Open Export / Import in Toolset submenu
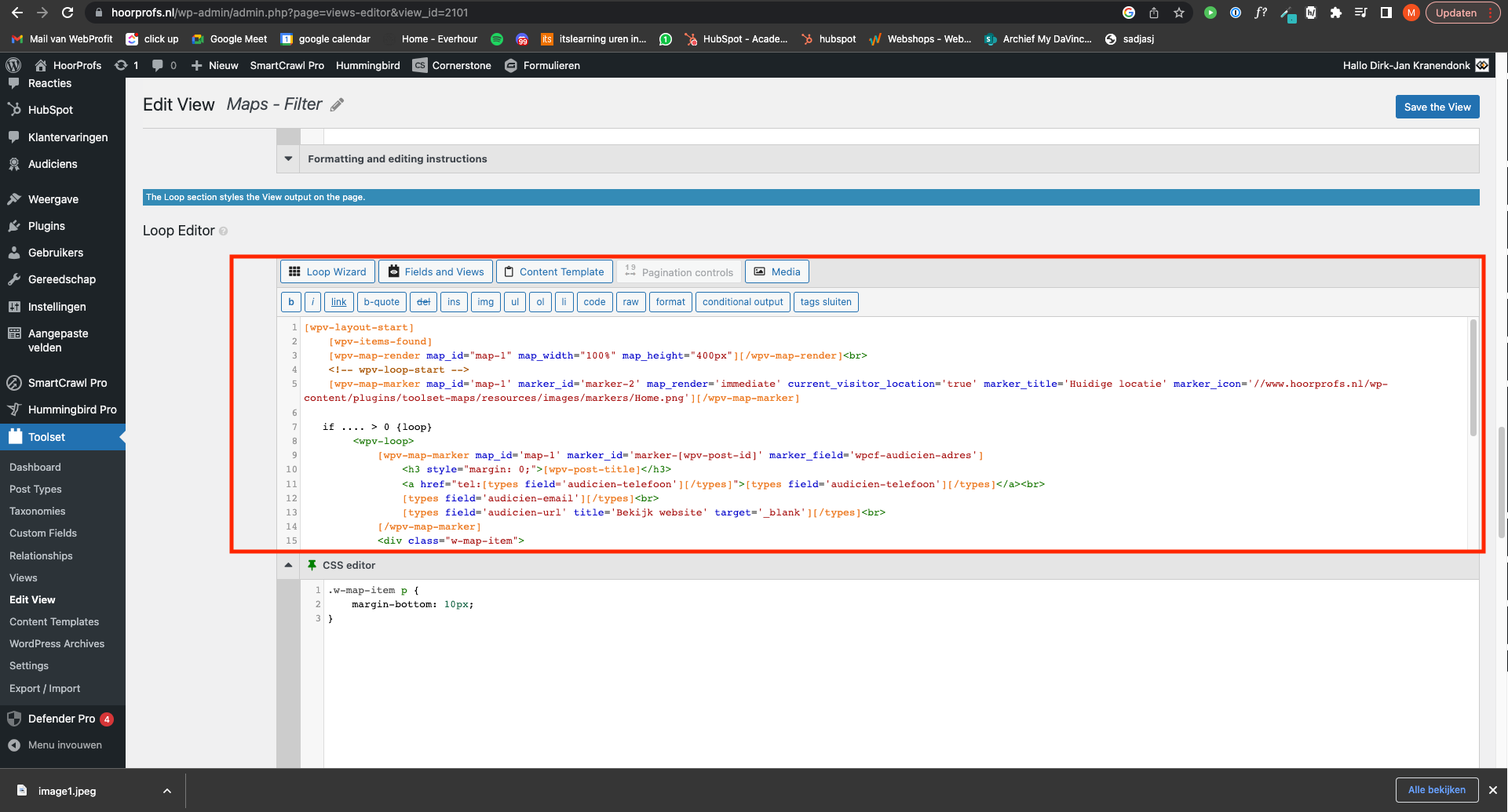1508x812 pixels. point(45,688)
